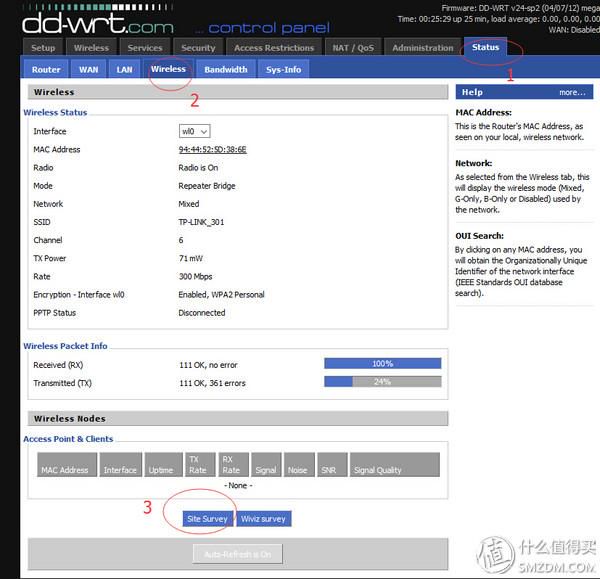Click the Firmware DD-WRT v24-sp2 text
Image resolution: width=600 pixels, height=579 pixels.
tap(520, 8)
